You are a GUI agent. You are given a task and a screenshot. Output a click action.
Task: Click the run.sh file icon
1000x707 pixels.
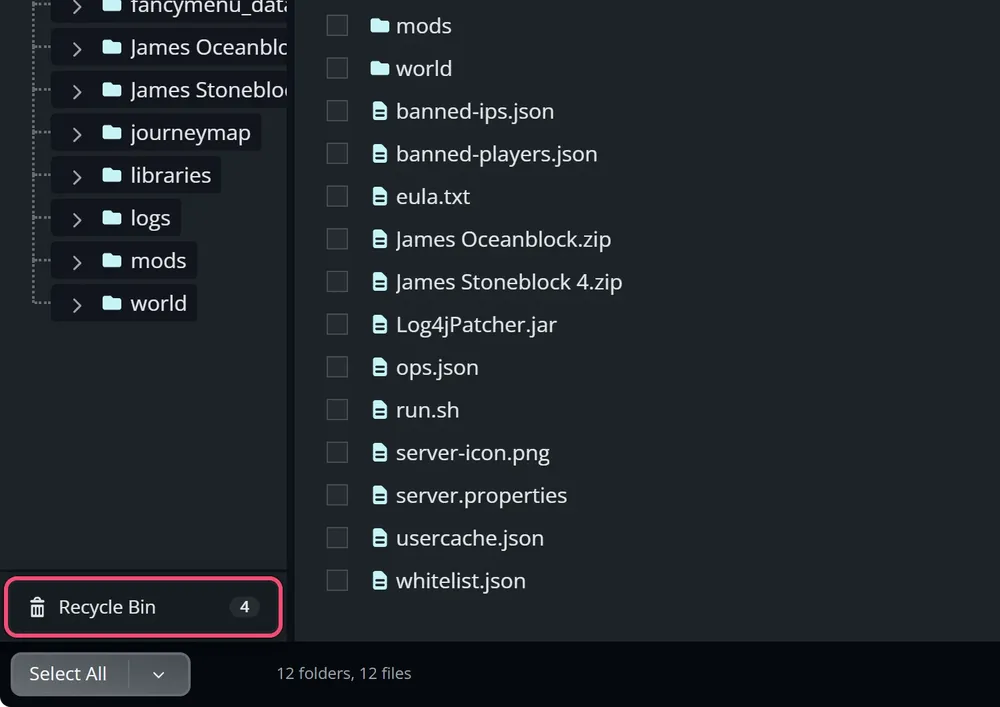379,410
